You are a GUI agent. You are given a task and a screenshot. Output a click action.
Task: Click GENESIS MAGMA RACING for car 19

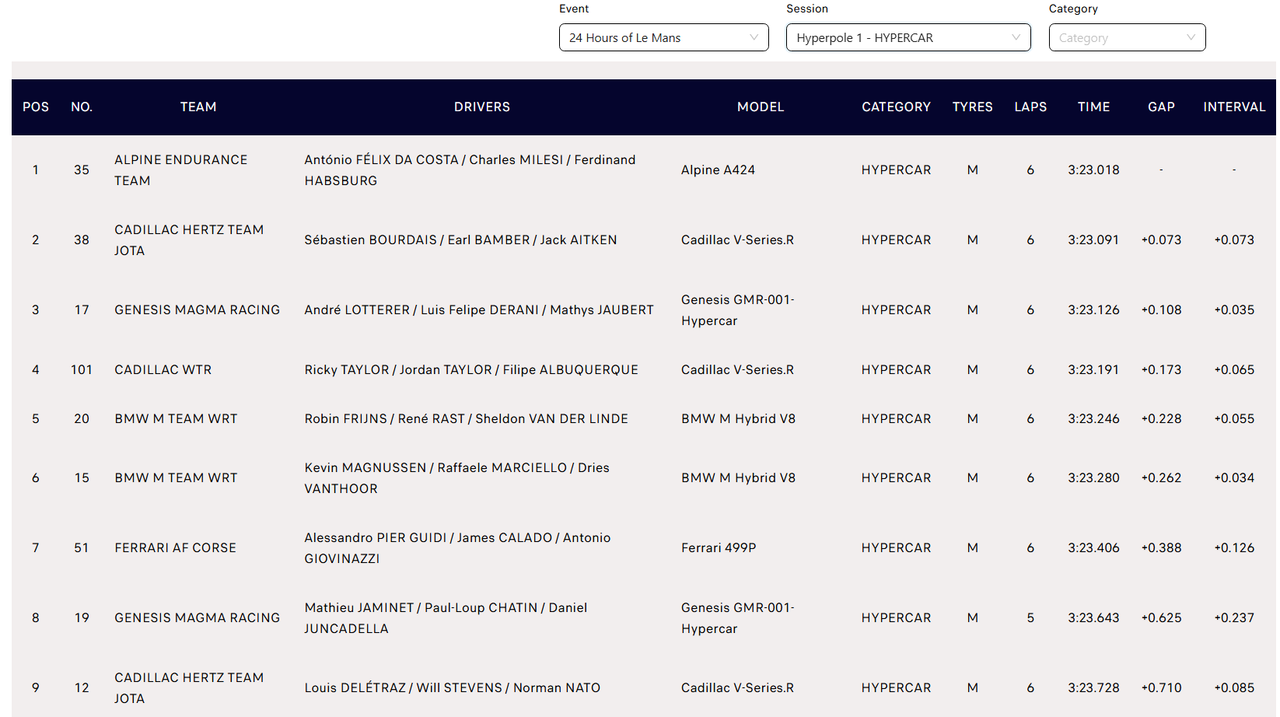click(x=197, y=618)
